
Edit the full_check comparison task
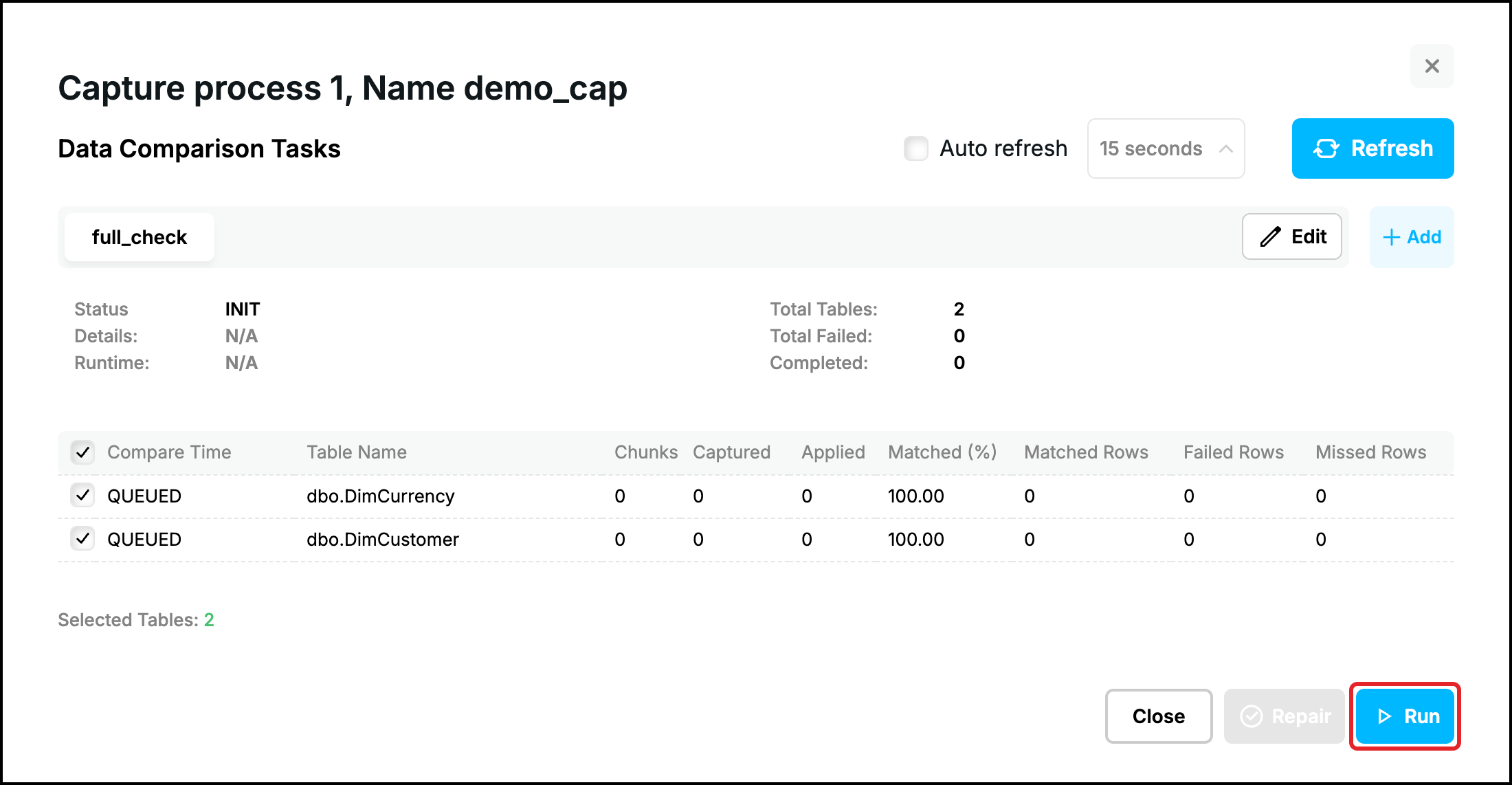point(1291,237)
